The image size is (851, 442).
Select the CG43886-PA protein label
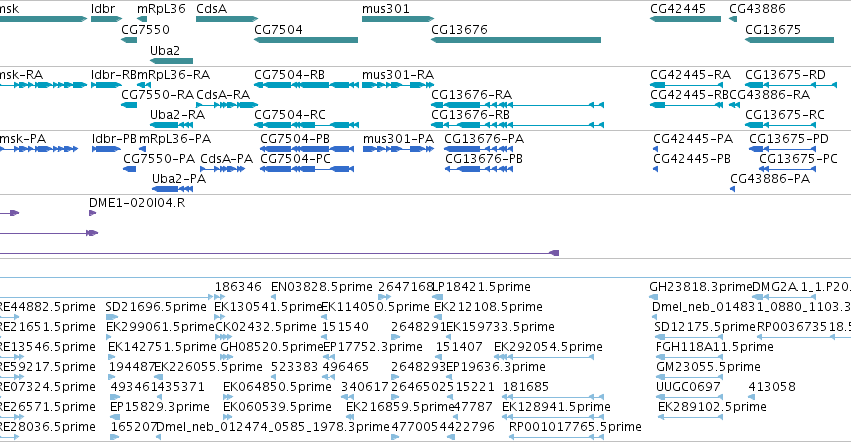770,179
